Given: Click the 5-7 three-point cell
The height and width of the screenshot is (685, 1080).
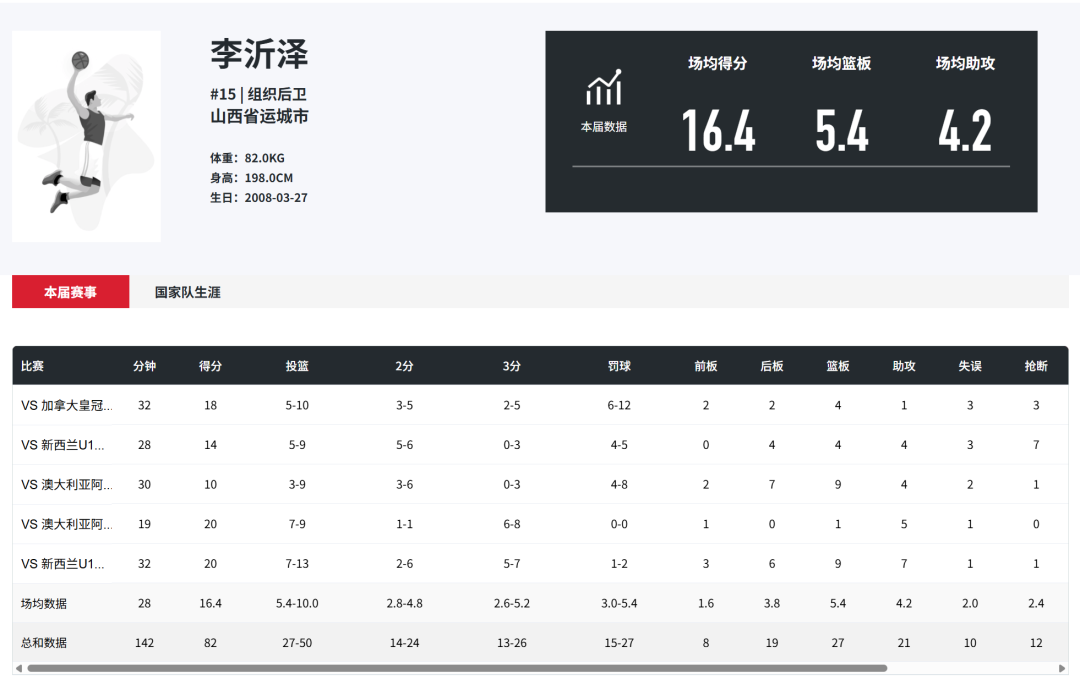Looking at the screenshot, I should pyautogui.click(x=512, y=563).
